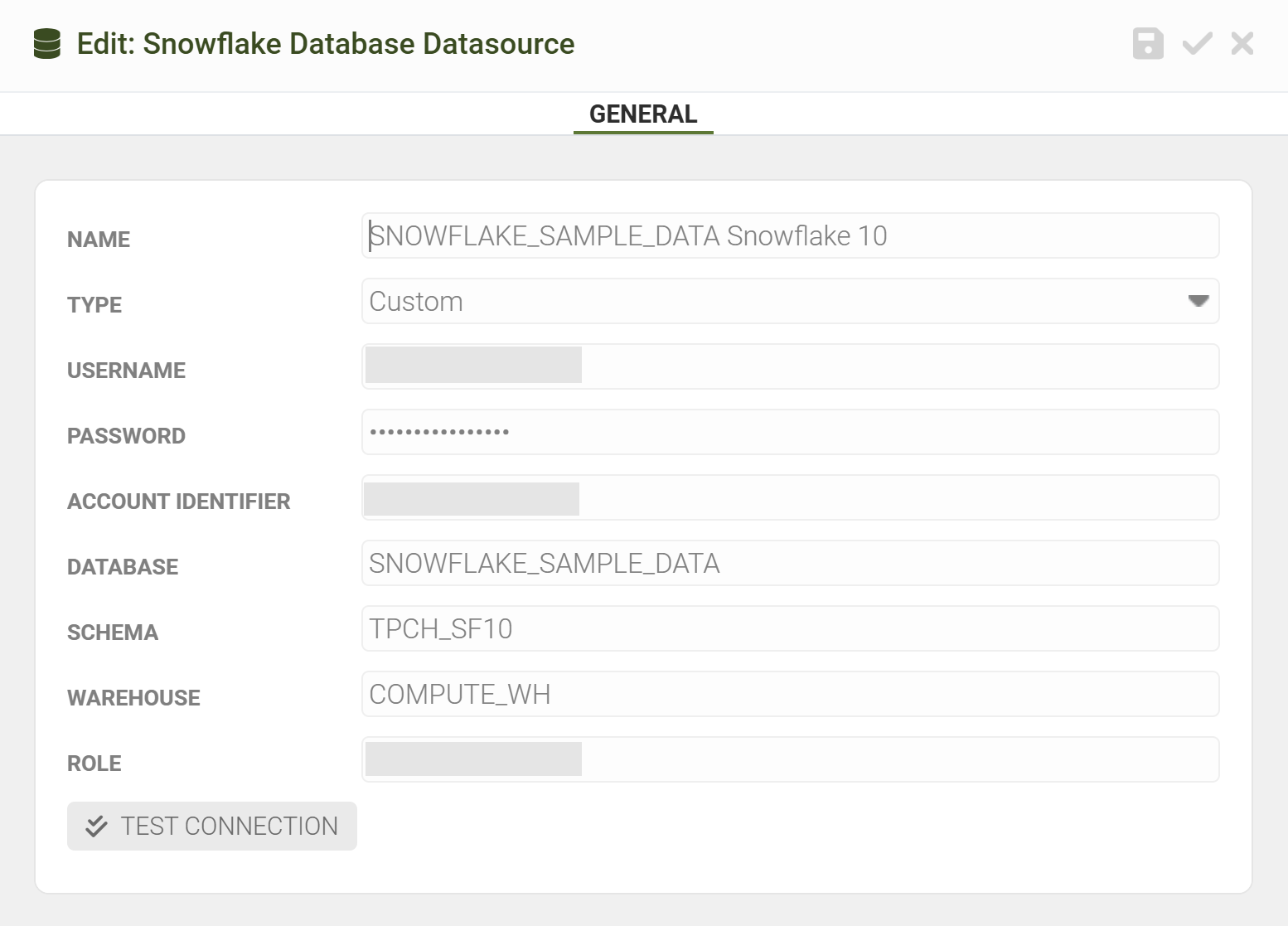Click the dialog title Edit: Snowflake Database Datasource
The image size is (1288, 926).
click(326, 44)
